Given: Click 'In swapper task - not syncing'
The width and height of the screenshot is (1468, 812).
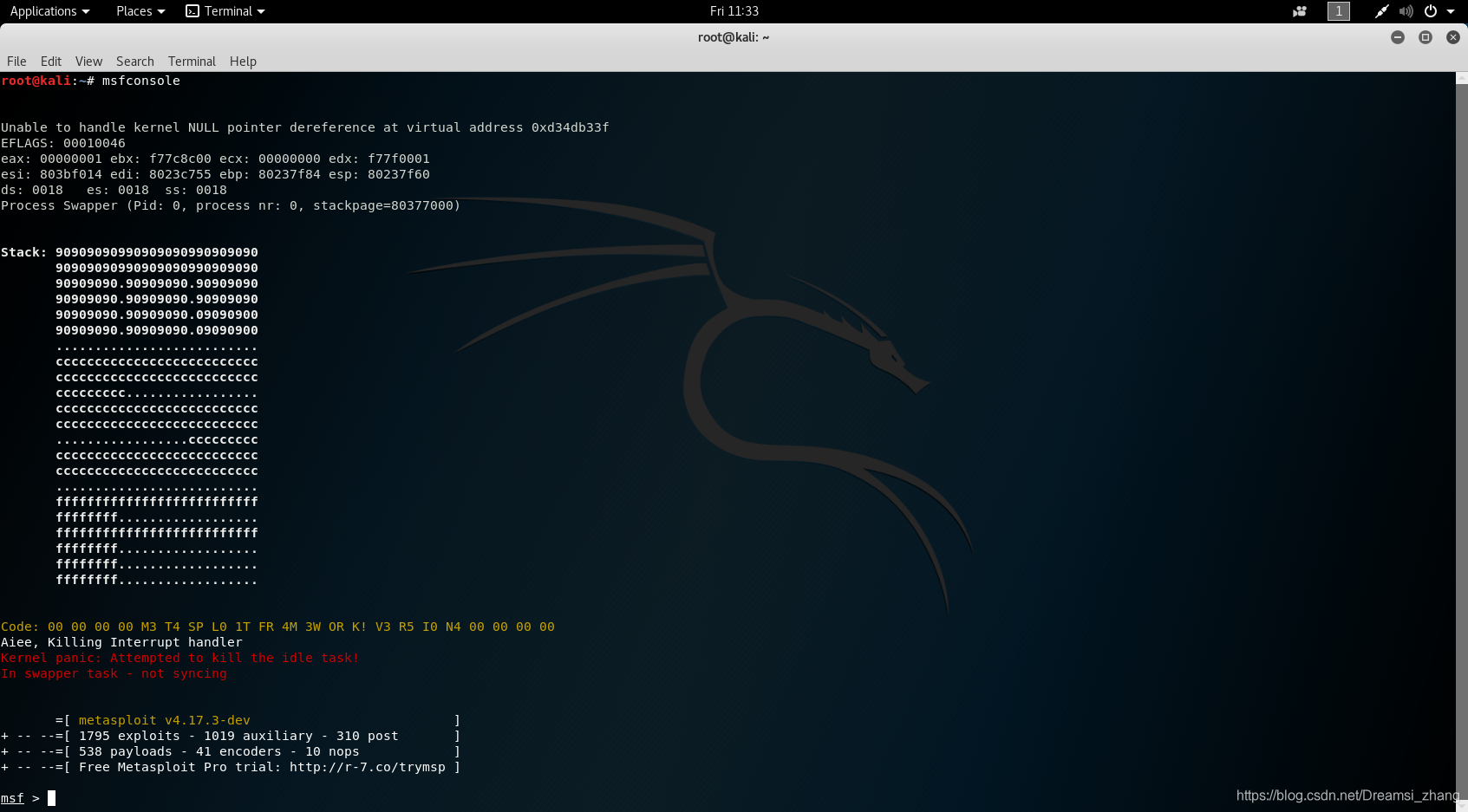Looking at the screenshot, I should [114, 673].
